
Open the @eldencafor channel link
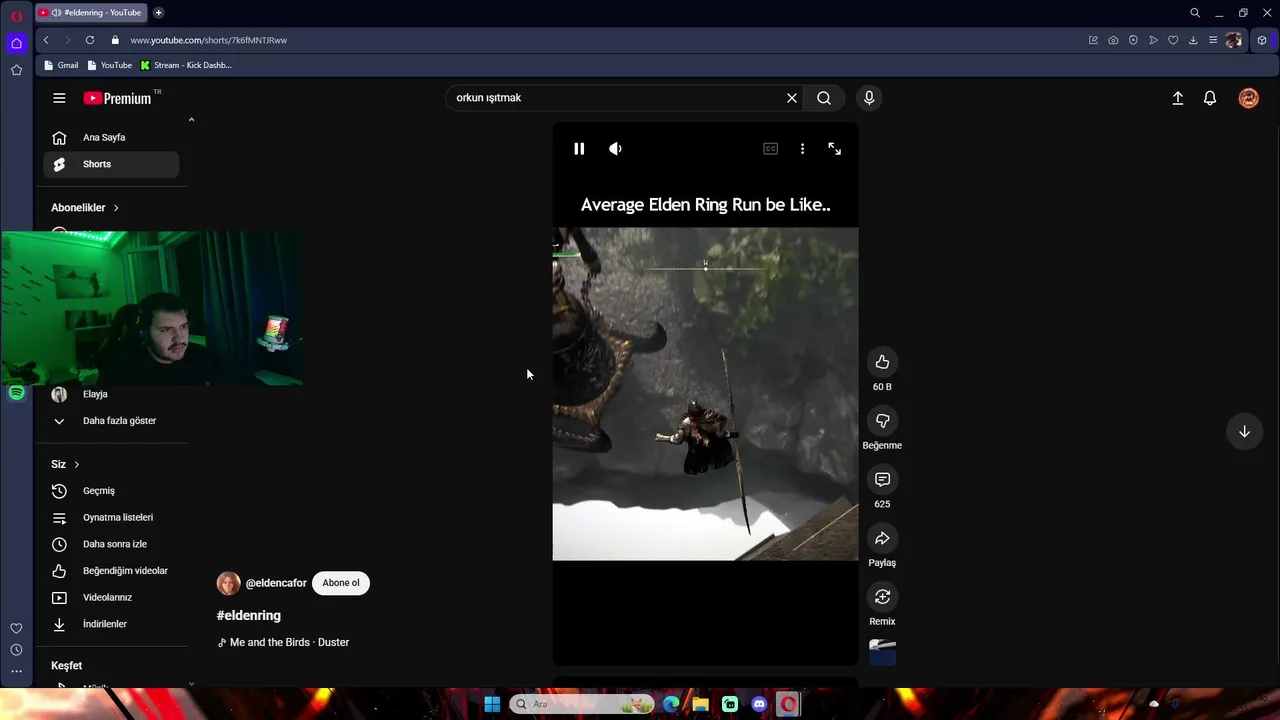[x=276, y=583]
